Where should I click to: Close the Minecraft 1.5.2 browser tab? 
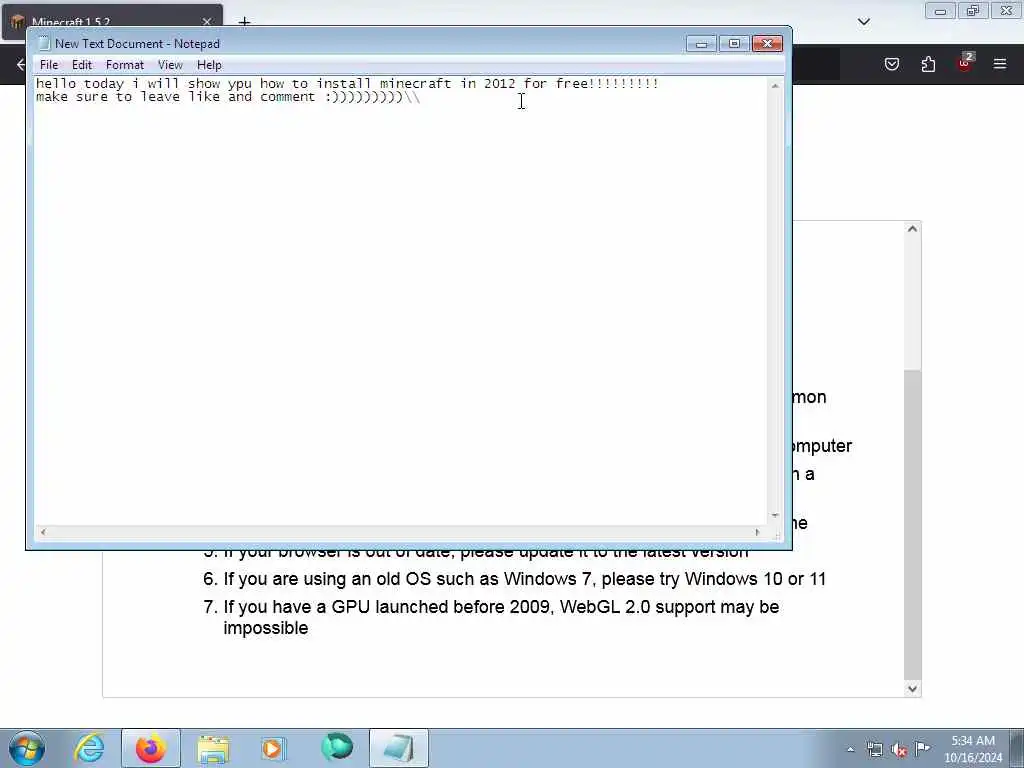207,22
